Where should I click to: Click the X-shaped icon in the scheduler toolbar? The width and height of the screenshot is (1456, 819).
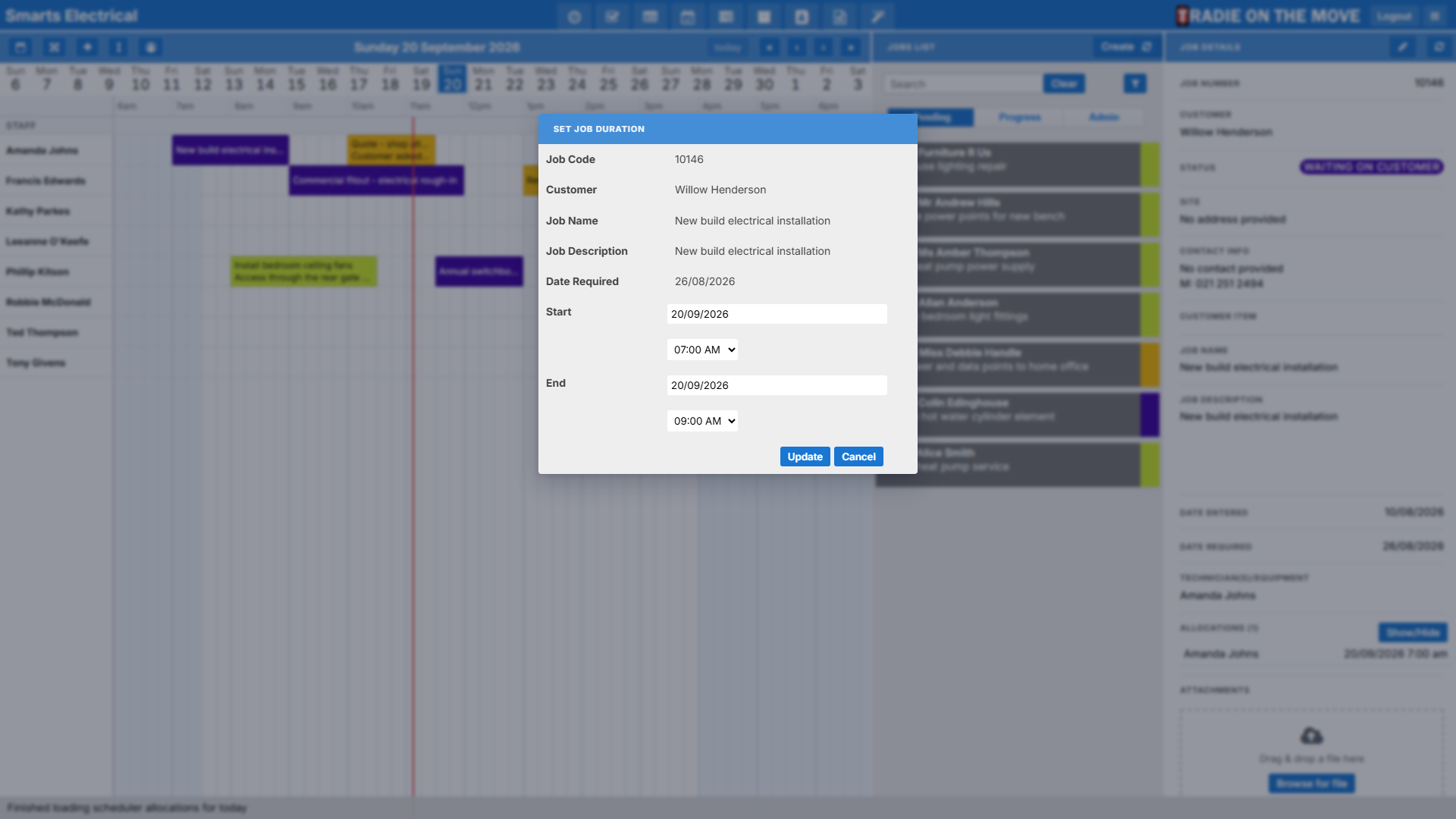54,47
